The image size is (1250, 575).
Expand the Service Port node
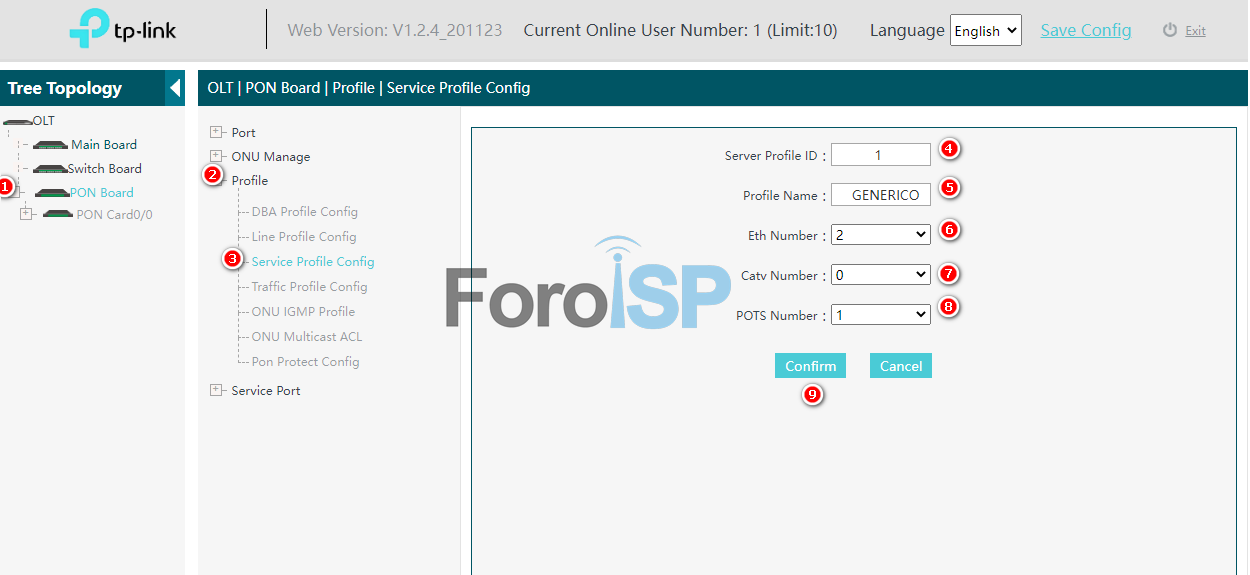pyautogui.click(x=216, y=390)
